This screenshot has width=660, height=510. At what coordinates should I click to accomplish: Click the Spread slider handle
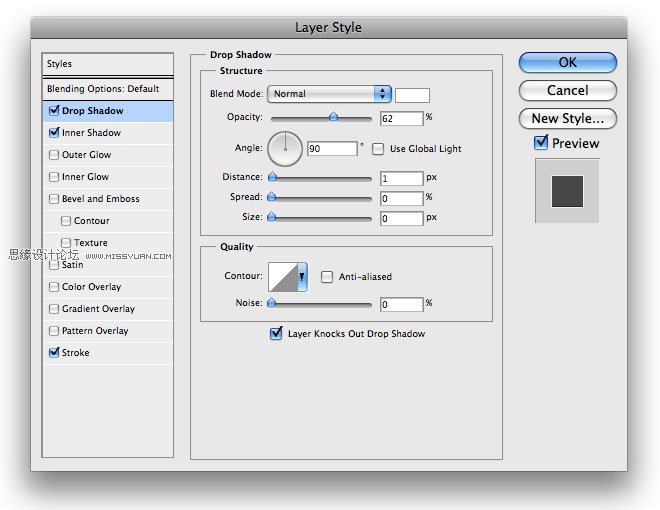272,197
